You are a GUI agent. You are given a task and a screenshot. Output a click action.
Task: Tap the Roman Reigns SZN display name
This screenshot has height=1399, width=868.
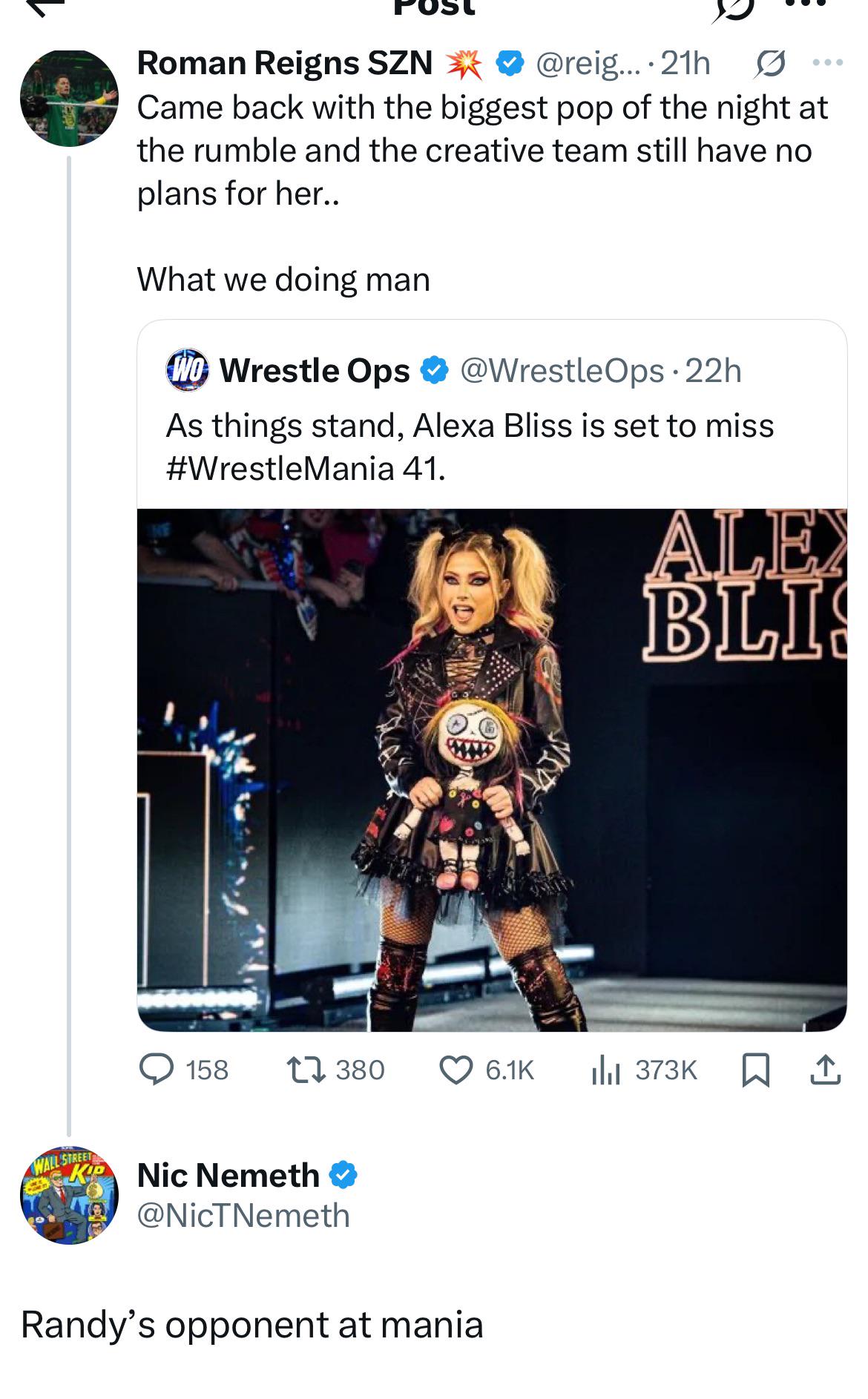[x=285, y=63]
